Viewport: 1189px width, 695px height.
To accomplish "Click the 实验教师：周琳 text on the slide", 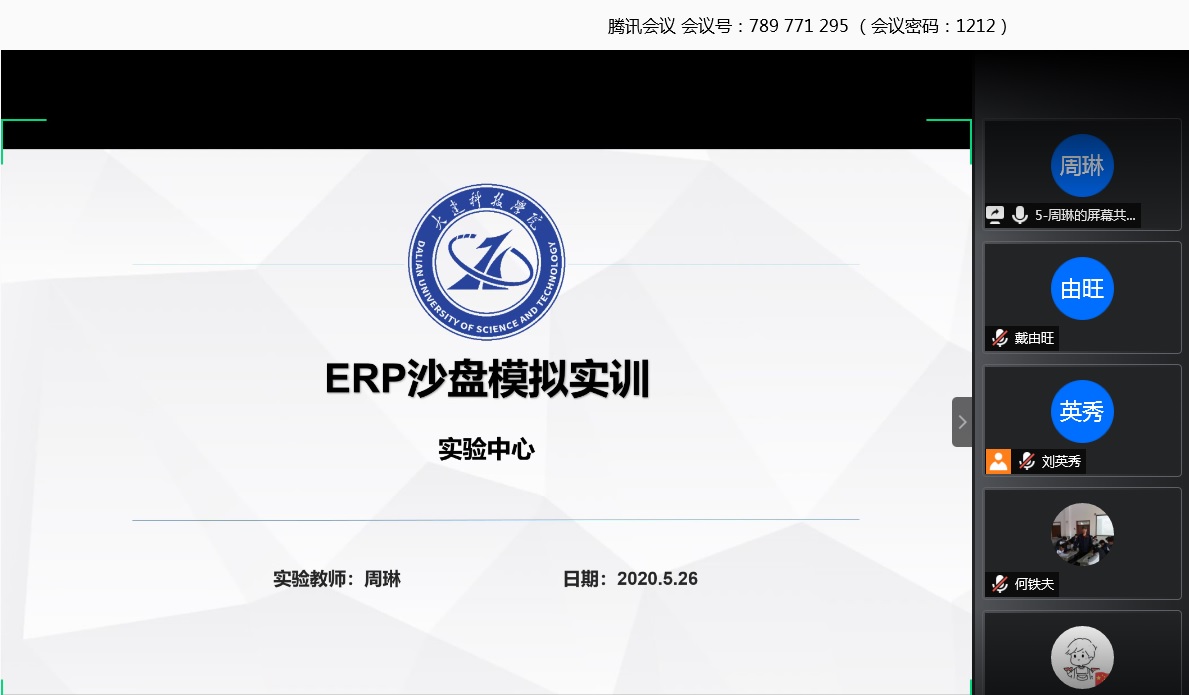I will (337, 579).
